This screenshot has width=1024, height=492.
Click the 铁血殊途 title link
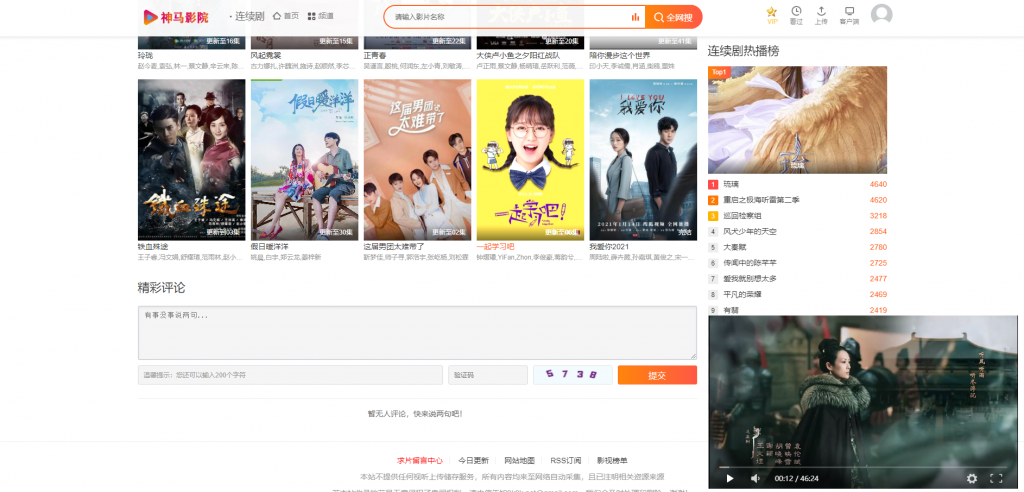click(153, 247)
